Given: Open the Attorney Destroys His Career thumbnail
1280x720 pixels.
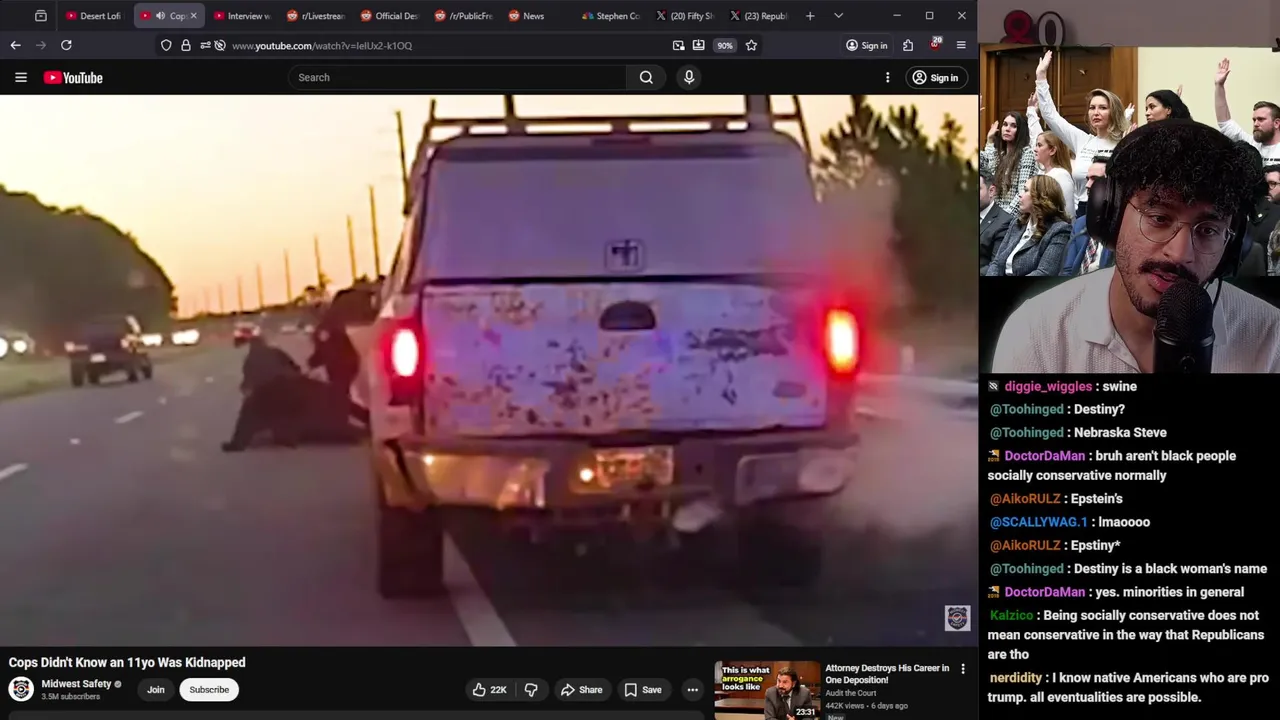Looking at the screenshot, I should (767, 690).
